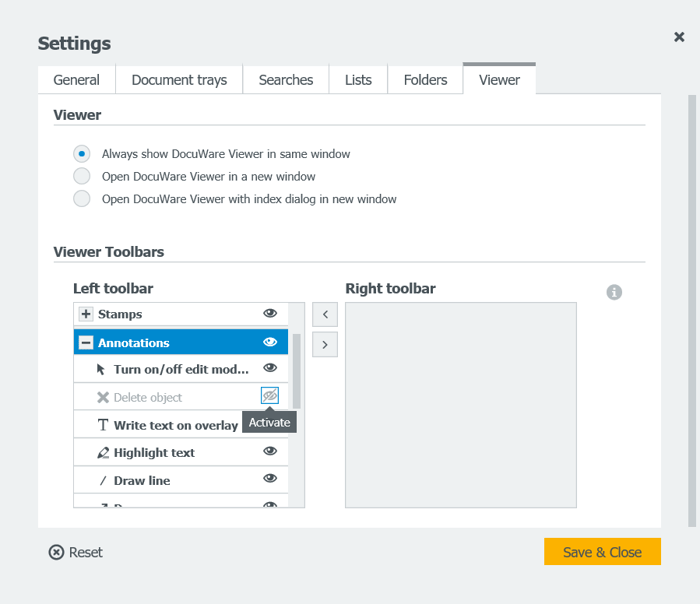Hide the Stamps group via eye icon
Viewport: 700px width, 604px height.
[269, 314]
